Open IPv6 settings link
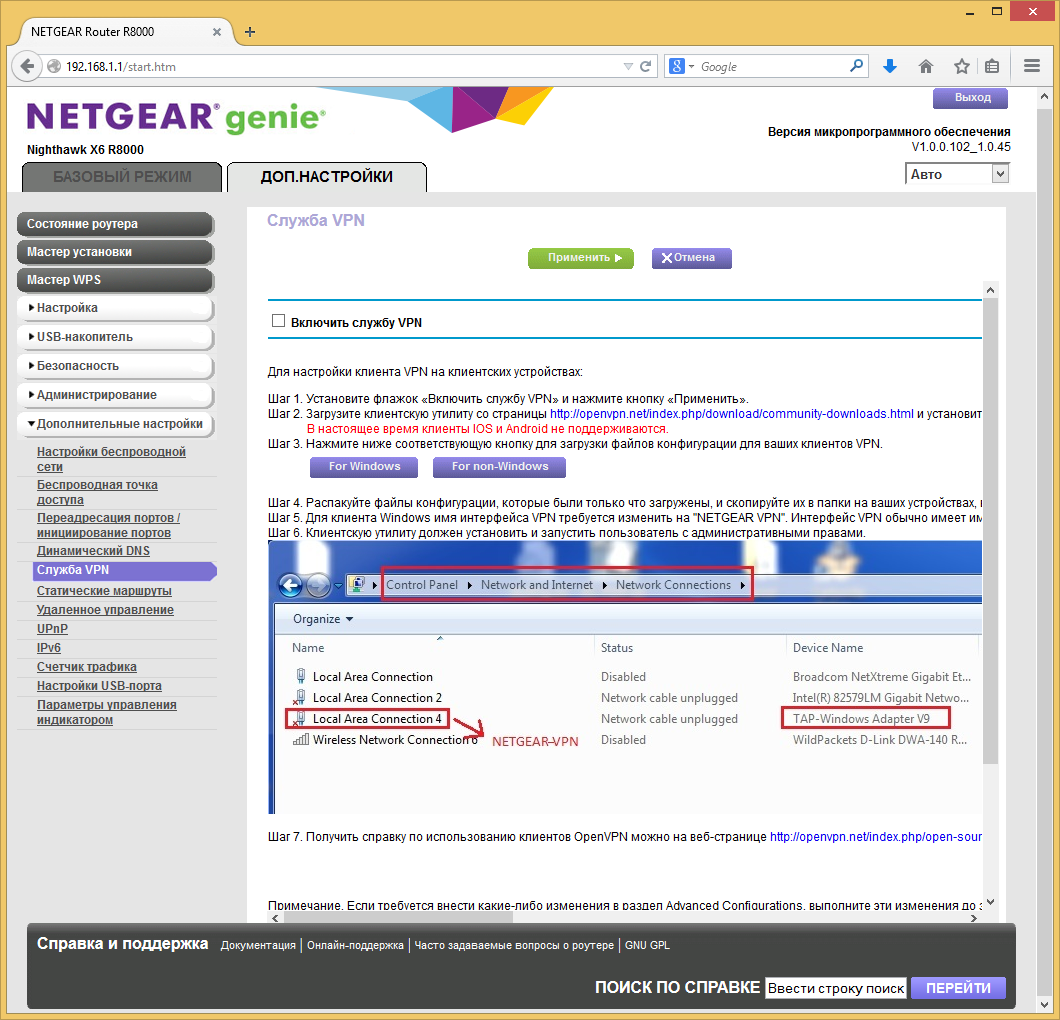Screen dimensions: 1060x1020 pos(49,648)
